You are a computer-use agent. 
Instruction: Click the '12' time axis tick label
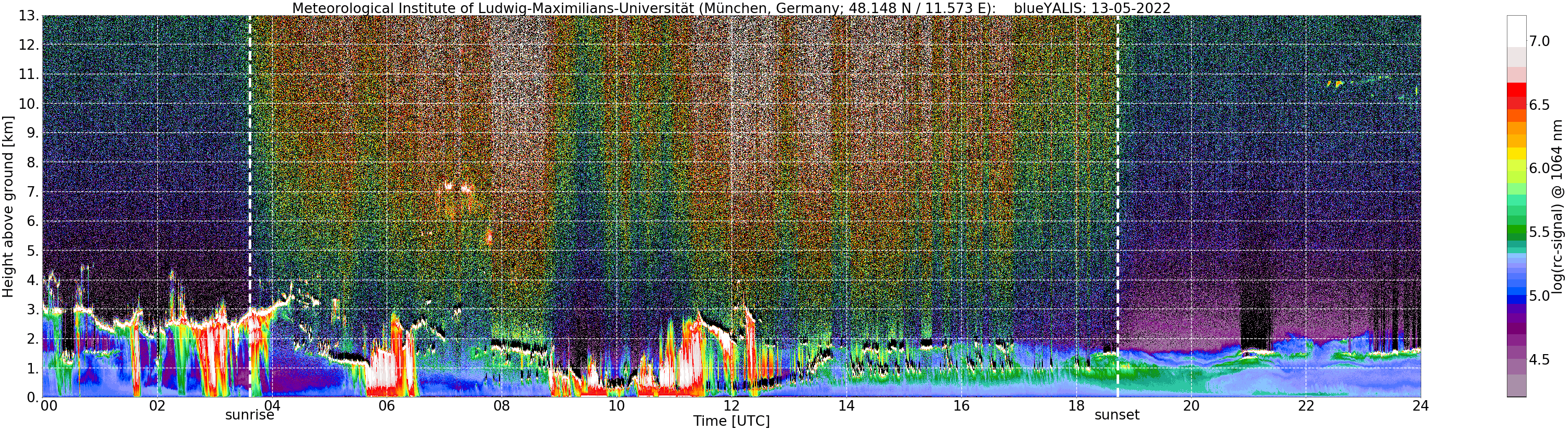pos(731,405)
